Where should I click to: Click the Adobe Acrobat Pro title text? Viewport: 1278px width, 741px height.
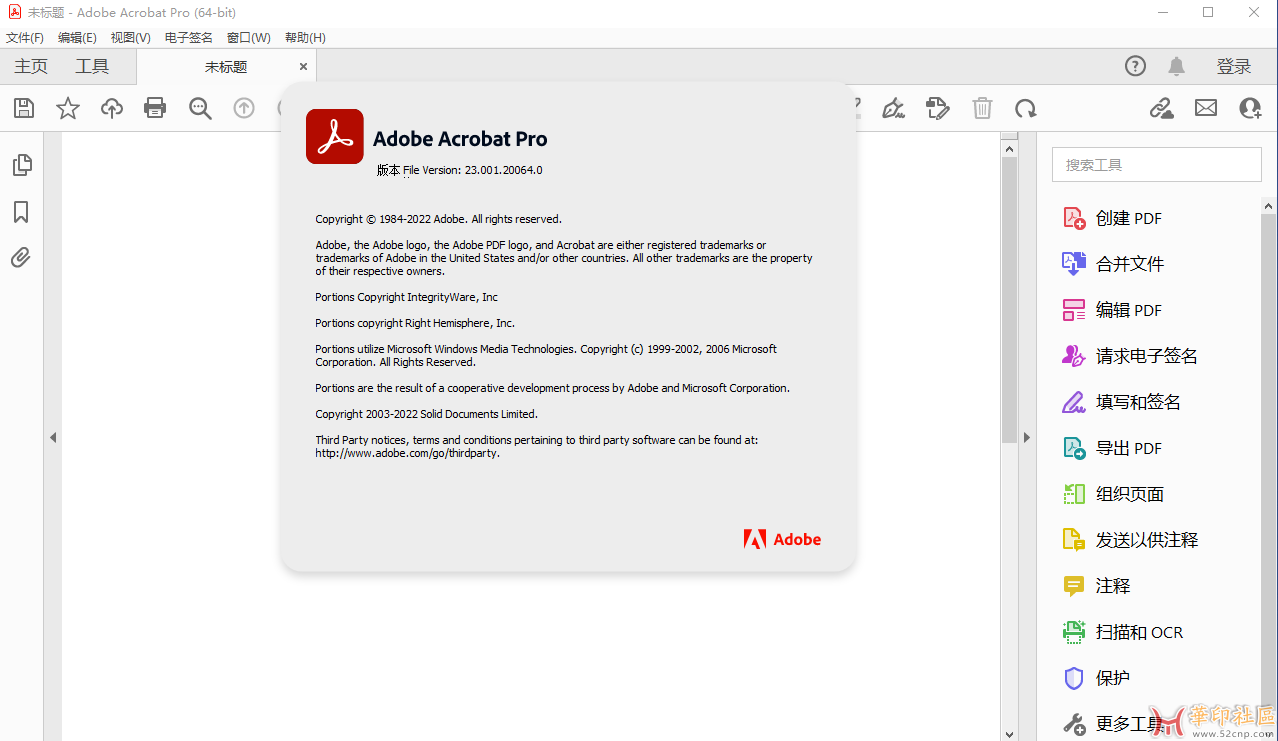[x=460, y=139]
